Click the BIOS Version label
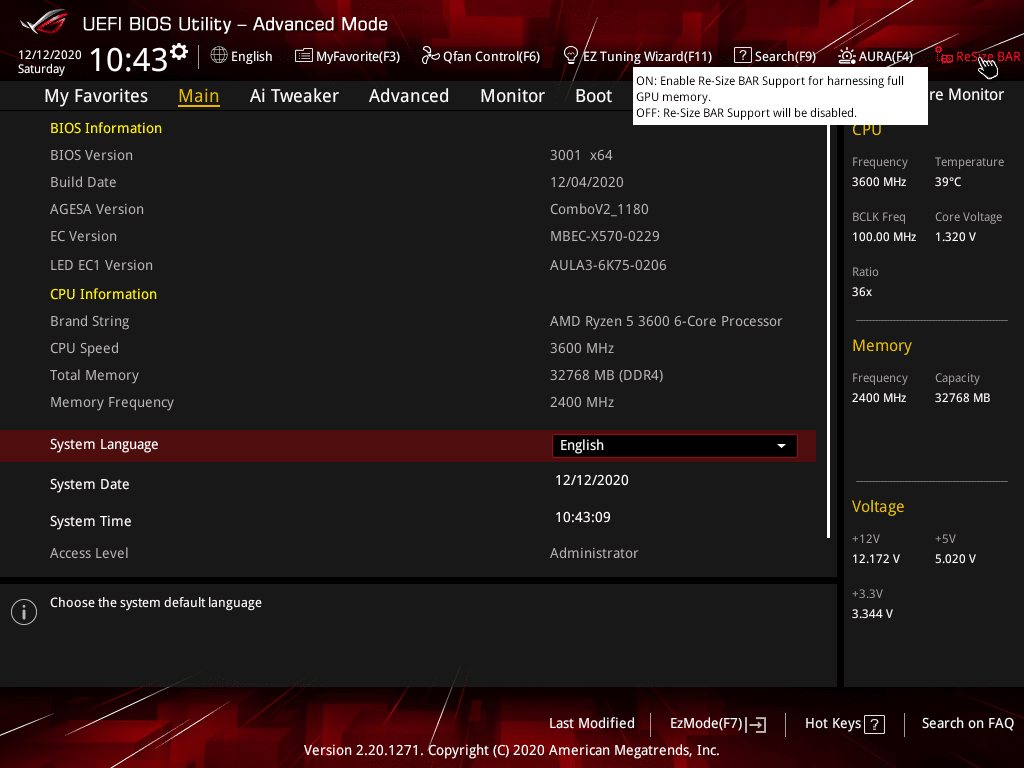The height and width of the screenshot is (768, 1024). (x=91, y=155)
